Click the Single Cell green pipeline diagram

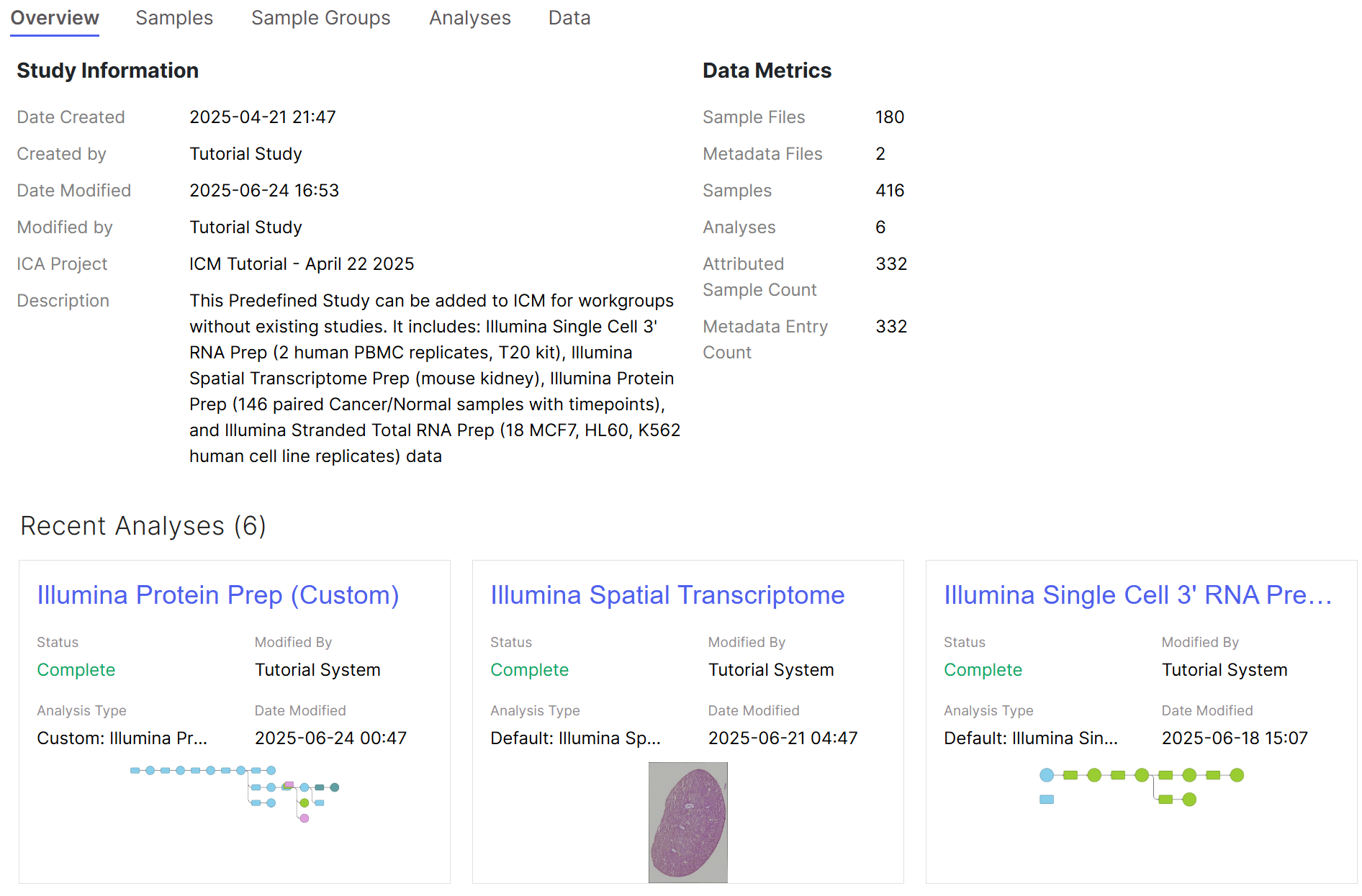pos(1141,786)
